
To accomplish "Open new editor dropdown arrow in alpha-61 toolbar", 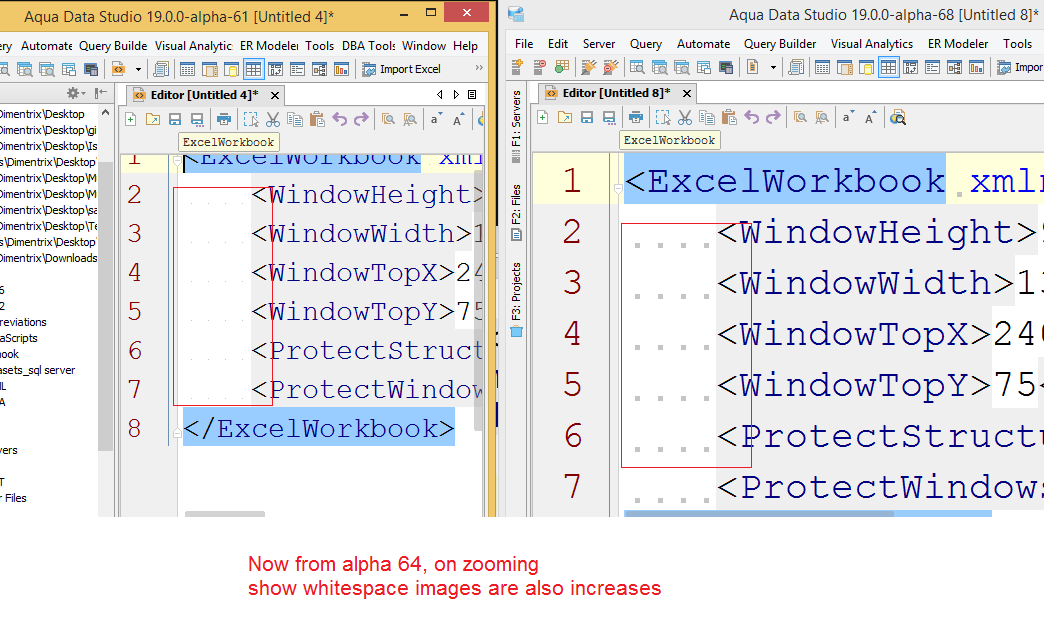I will coord(138,69).
